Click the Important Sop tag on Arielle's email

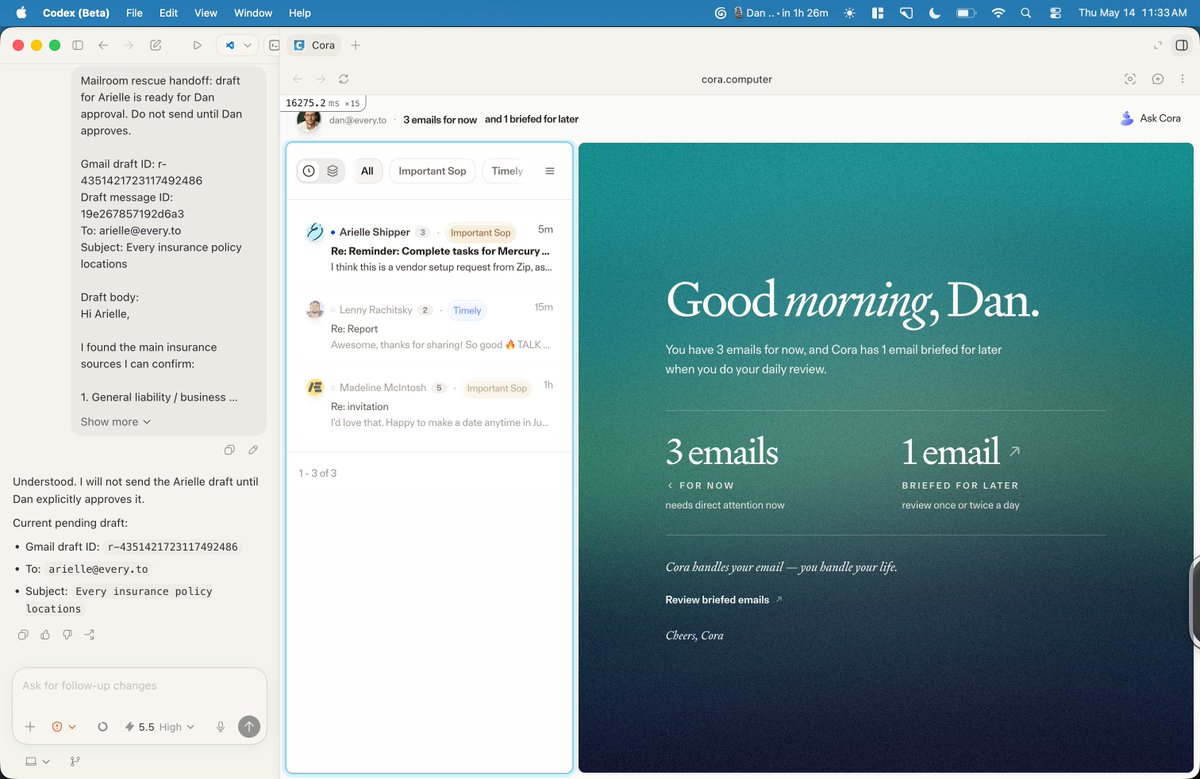[x=480, y=233]
